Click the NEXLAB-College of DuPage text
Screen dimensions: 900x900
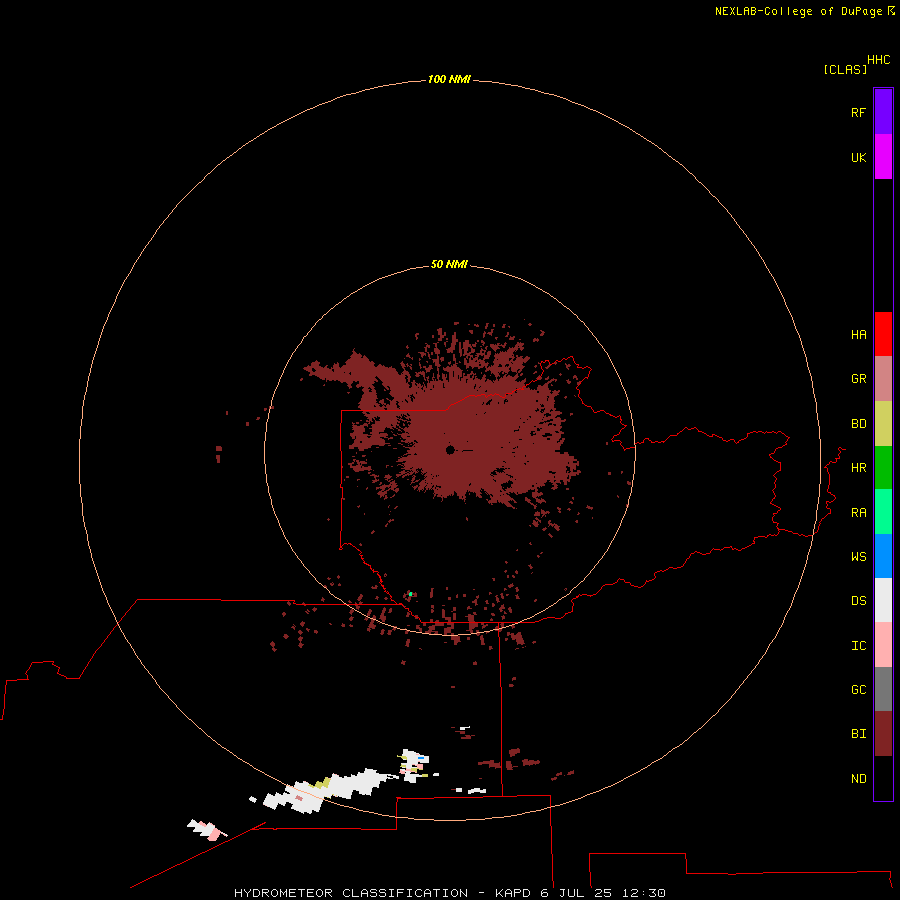pos(798,11)
